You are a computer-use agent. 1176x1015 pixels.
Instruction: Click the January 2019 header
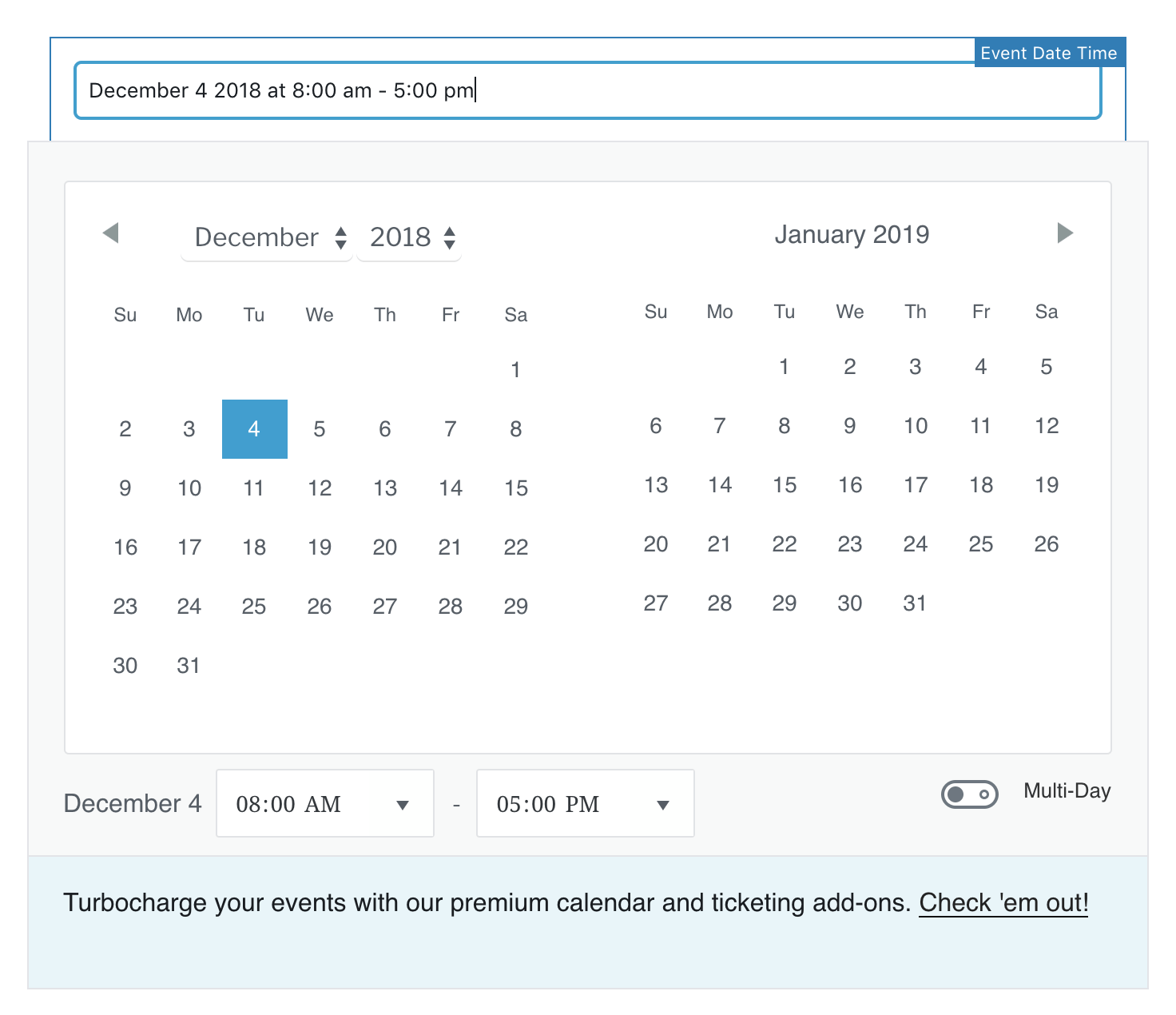(x=852, y=234)
